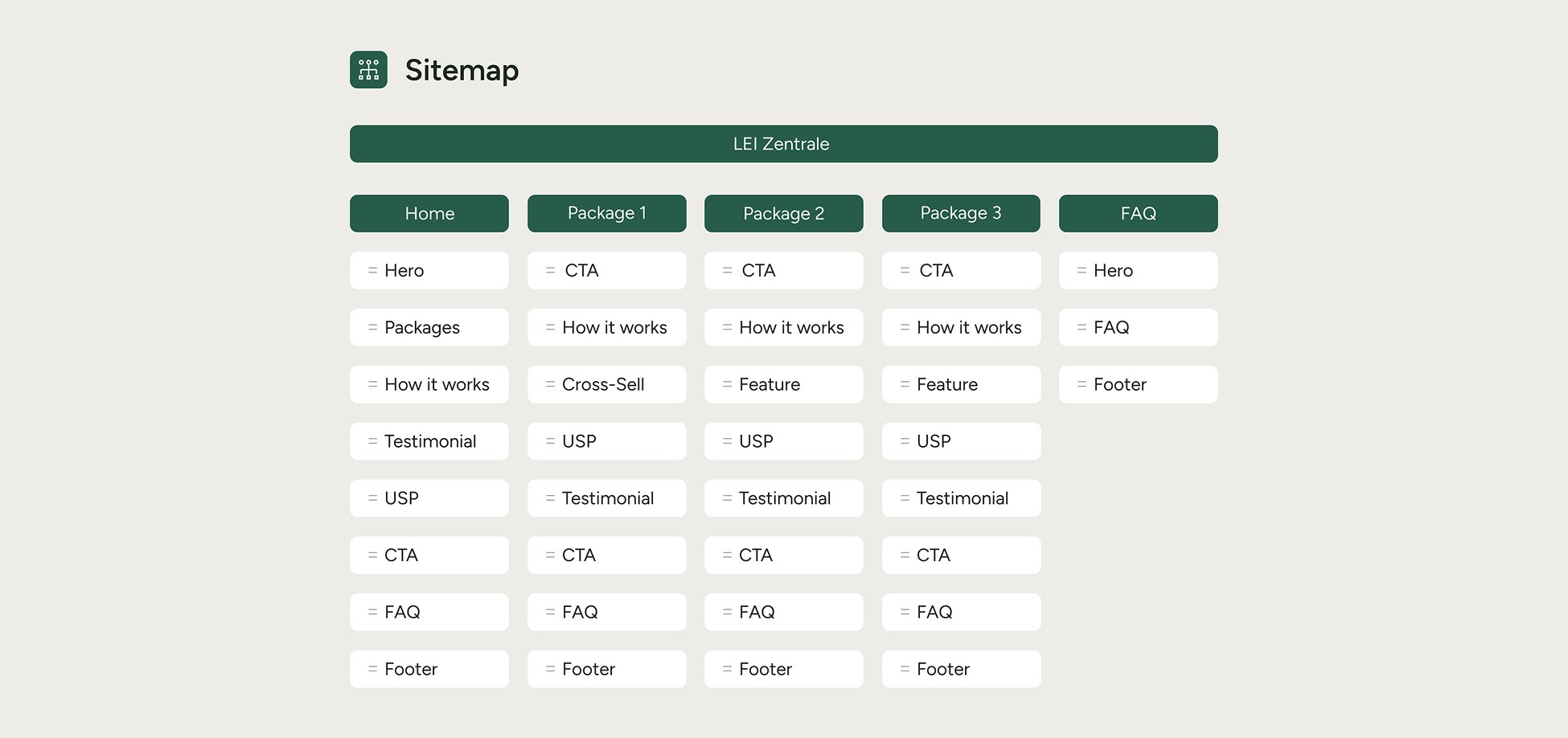Select Footer block in Home column
The height and width of the screenshot is (738, 1568).
[429, 669]
